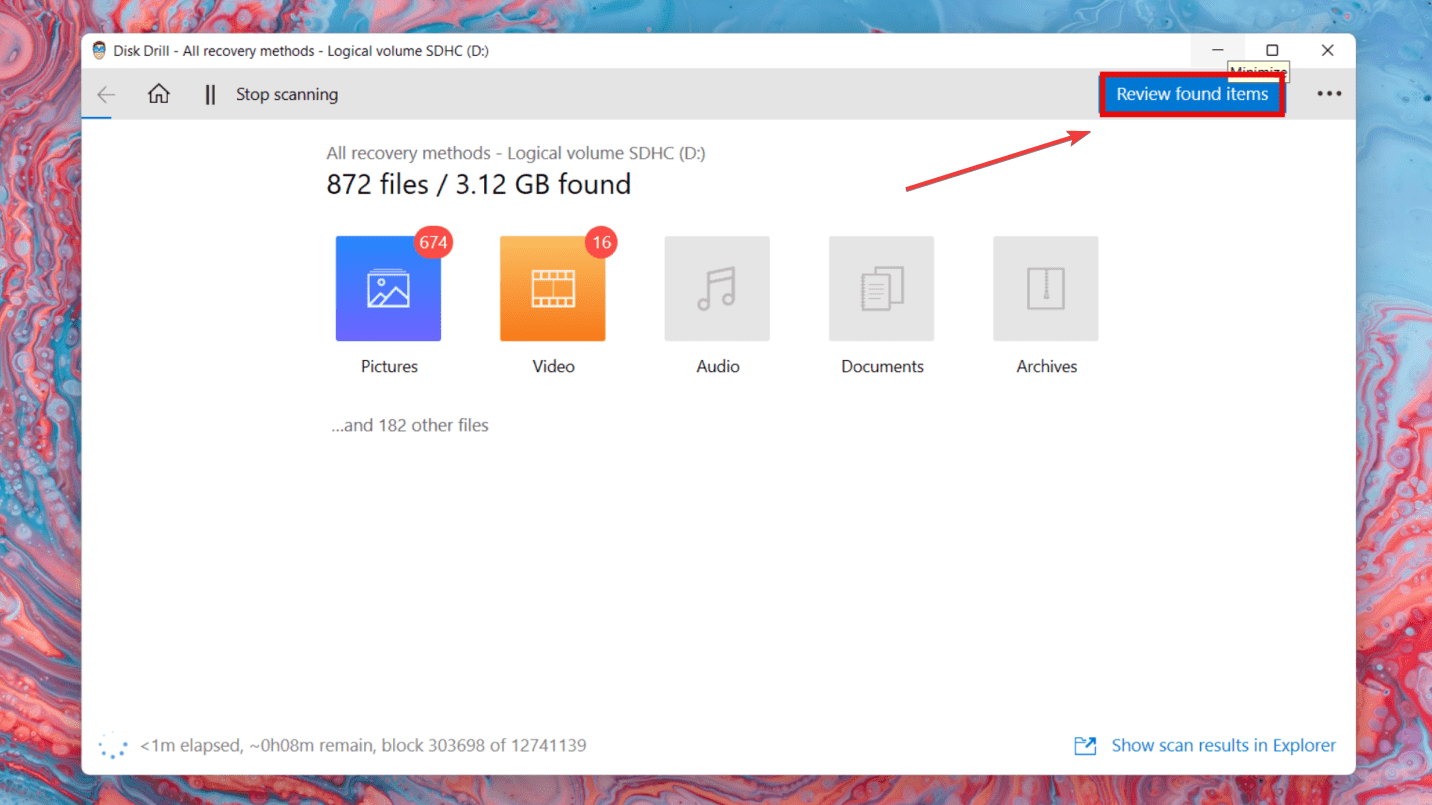1432x805 pixels.
Task: Click the Video label text
Action: click(553, 366)
